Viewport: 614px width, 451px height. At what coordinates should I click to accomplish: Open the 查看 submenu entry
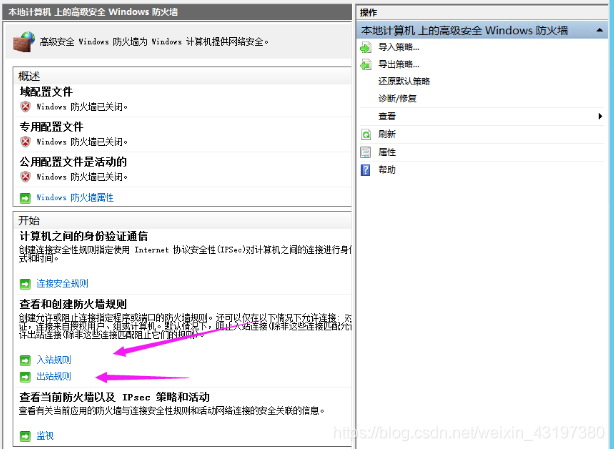387,116
